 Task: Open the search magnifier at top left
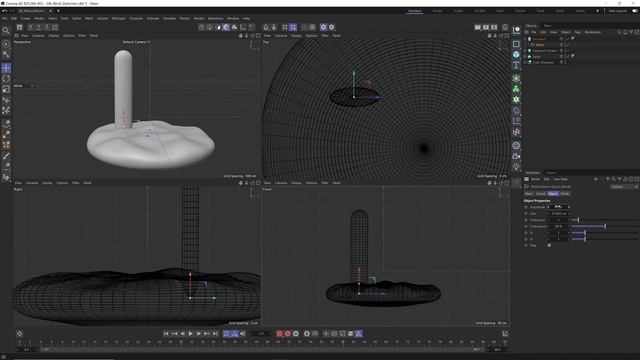coord(6,31)
